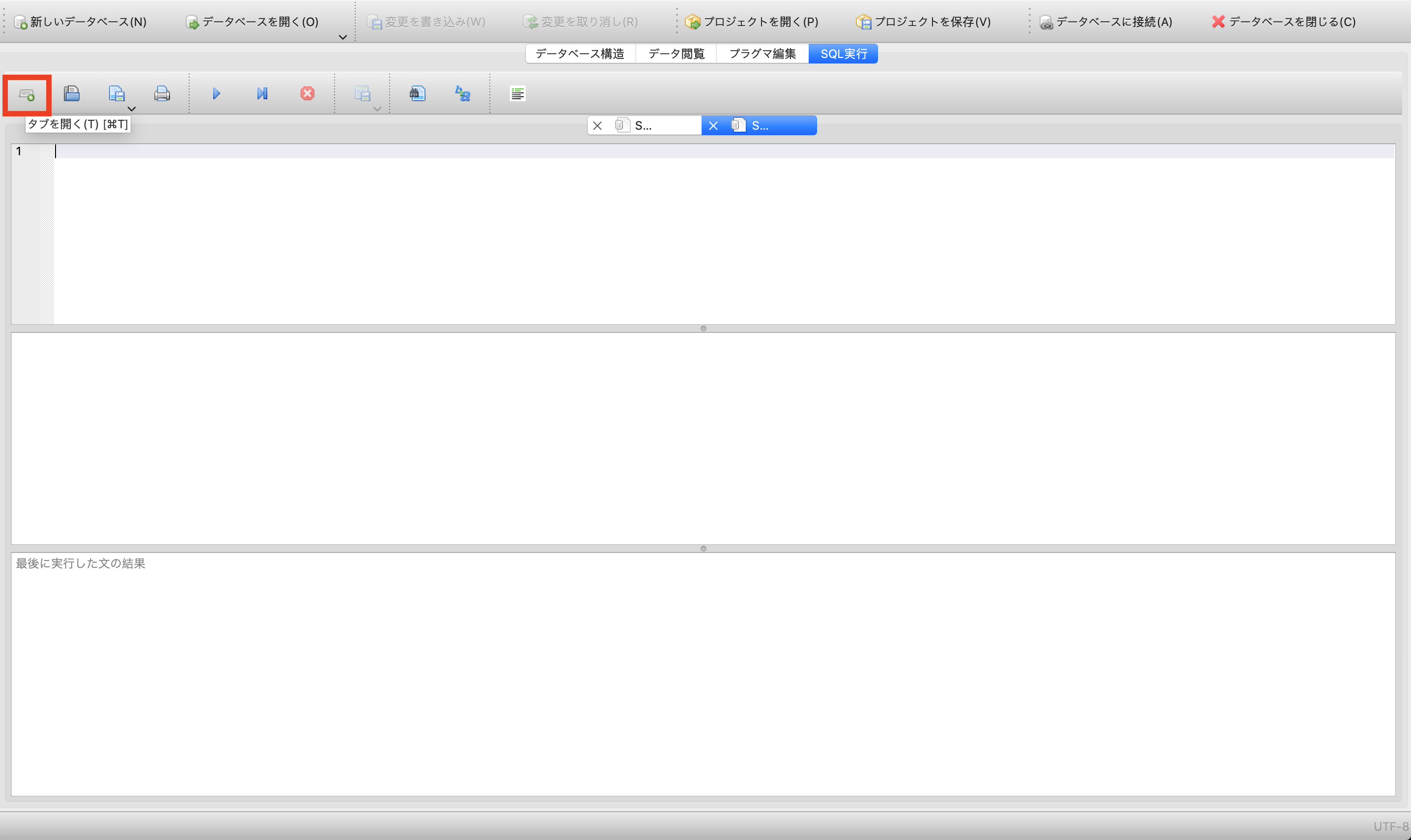Click the UTF-8 encoding label in status bar
Image resolution: width=1411 pixels, height=840 pixels.
click(x=1391, y=826)
